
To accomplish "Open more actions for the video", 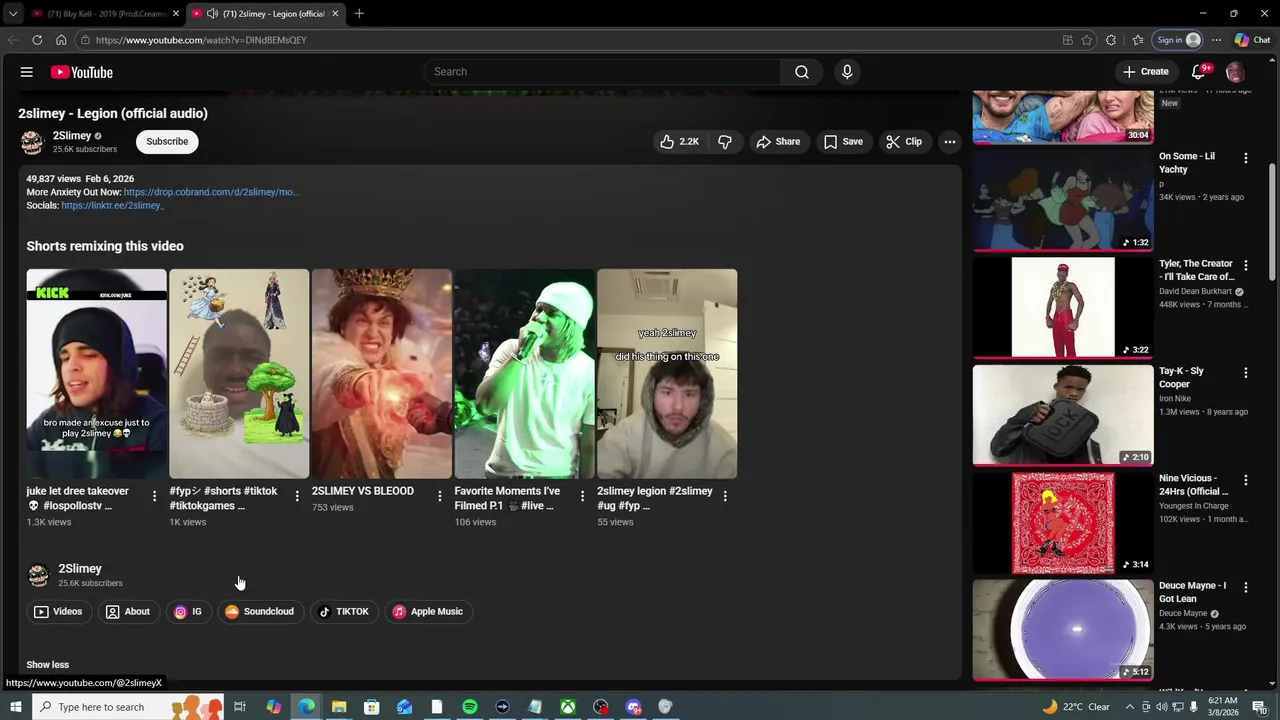I will [x=950, y=142].
